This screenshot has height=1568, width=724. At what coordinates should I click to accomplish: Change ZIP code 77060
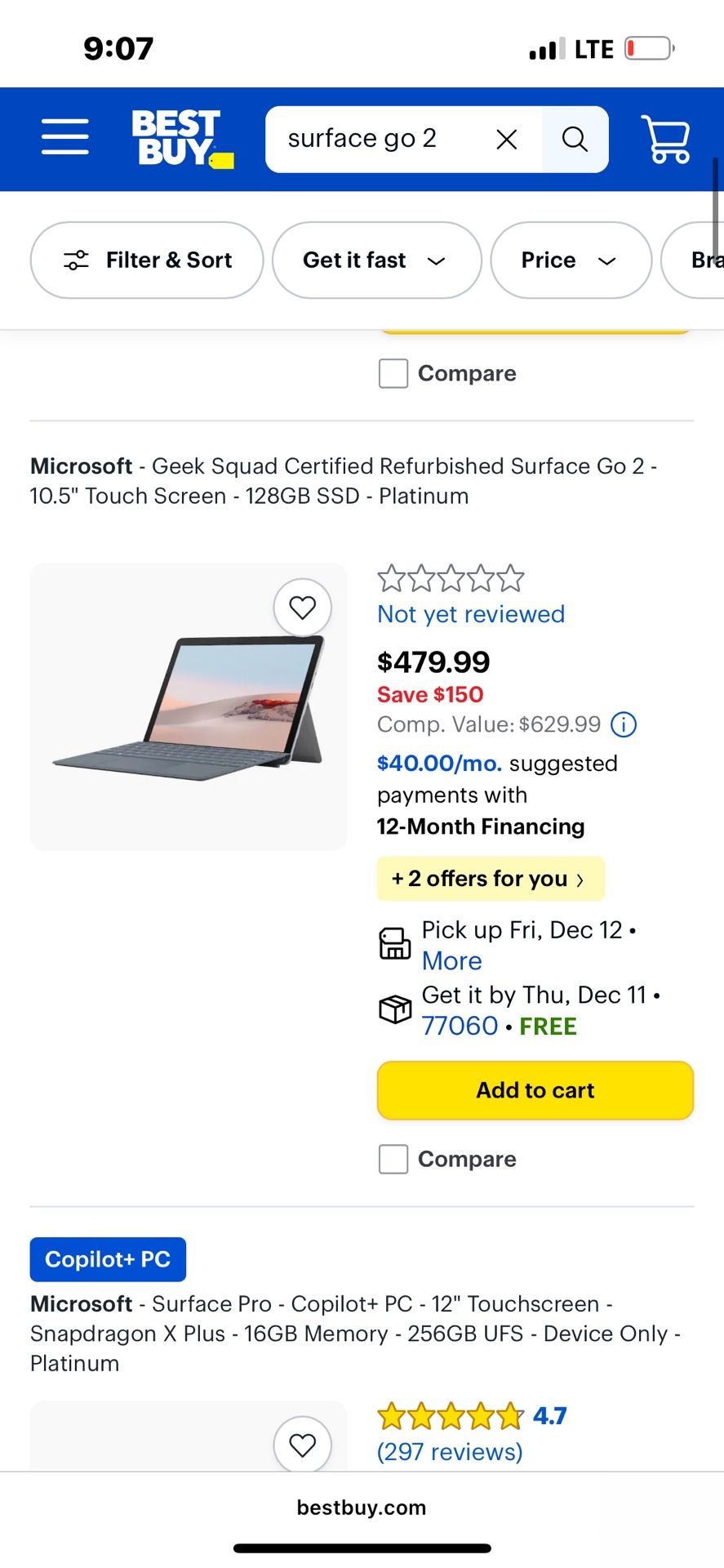point(460,1026)
